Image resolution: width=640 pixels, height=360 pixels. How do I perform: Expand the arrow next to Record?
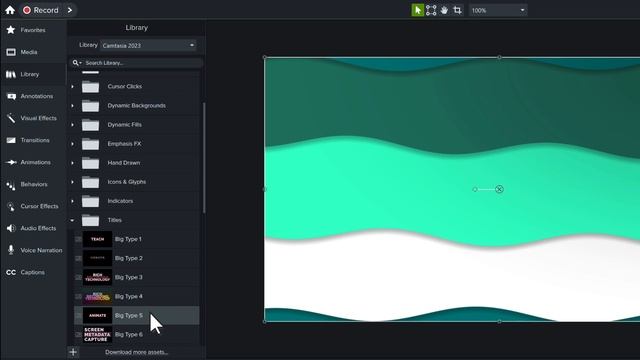tap(70, 10)
